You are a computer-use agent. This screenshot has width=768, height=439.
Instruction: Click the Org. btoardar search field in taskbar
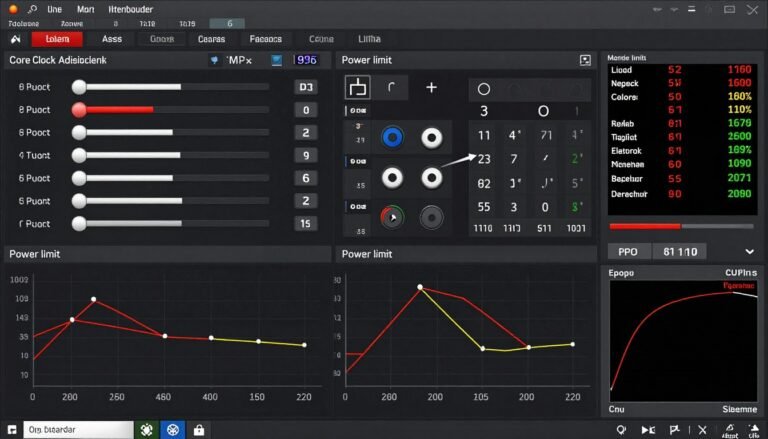78,430
